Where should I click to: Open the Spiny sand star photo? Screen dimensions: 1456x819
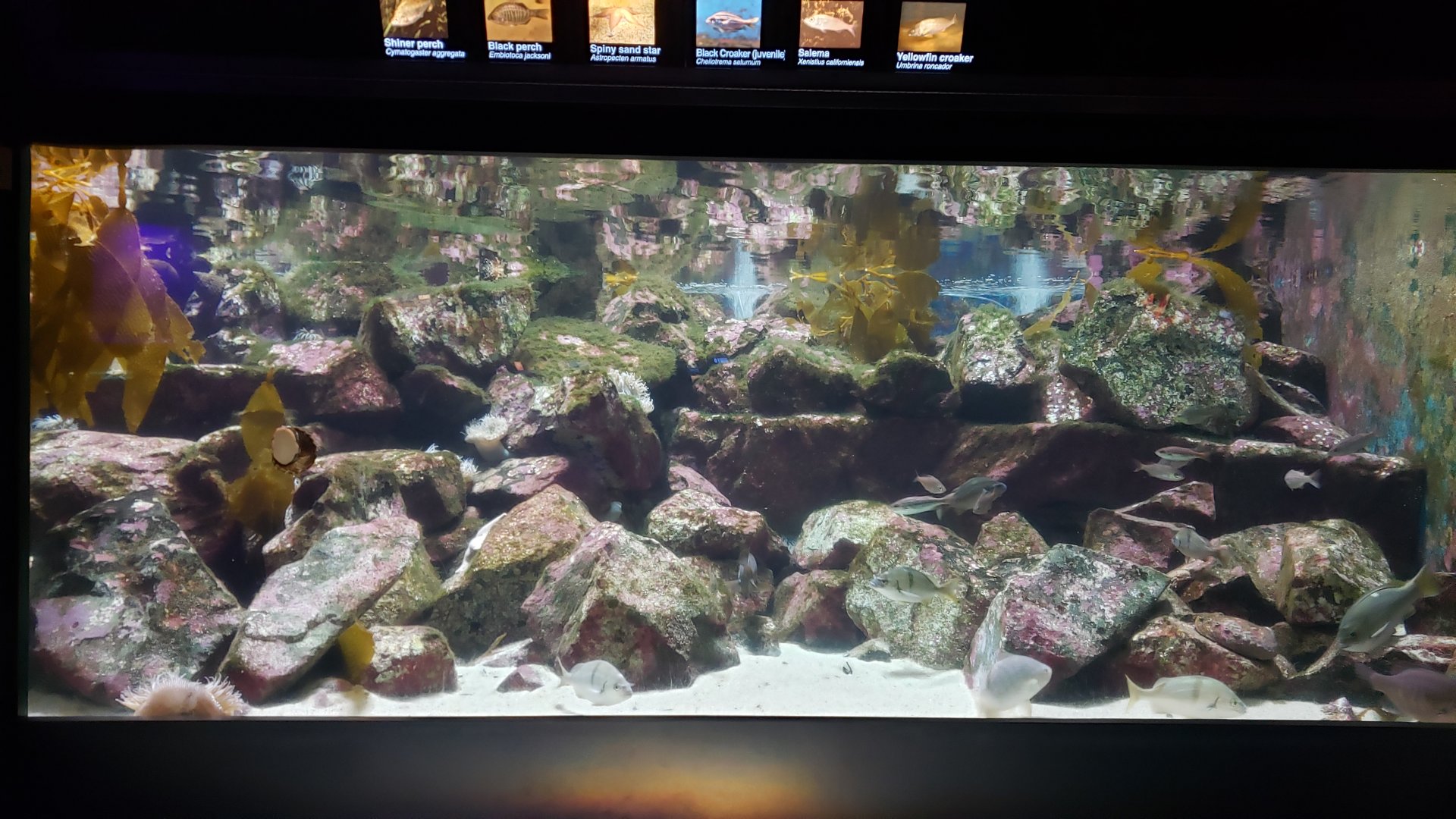point(622,21)
